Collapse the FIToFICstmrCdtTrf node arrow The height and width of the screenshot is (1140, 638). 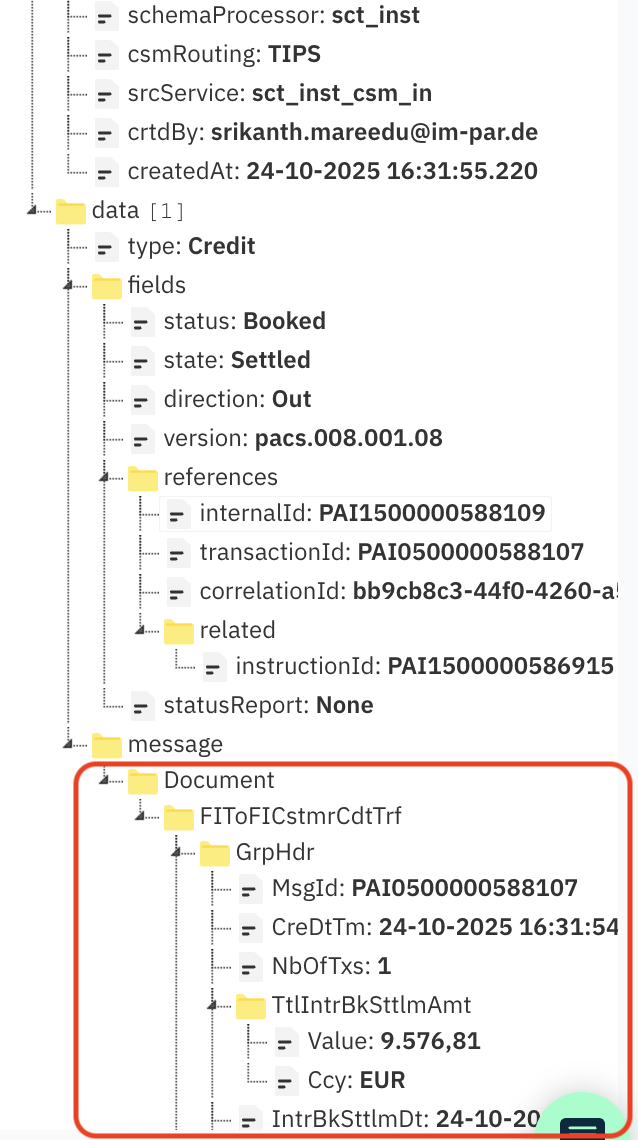[x=143, y=817]
